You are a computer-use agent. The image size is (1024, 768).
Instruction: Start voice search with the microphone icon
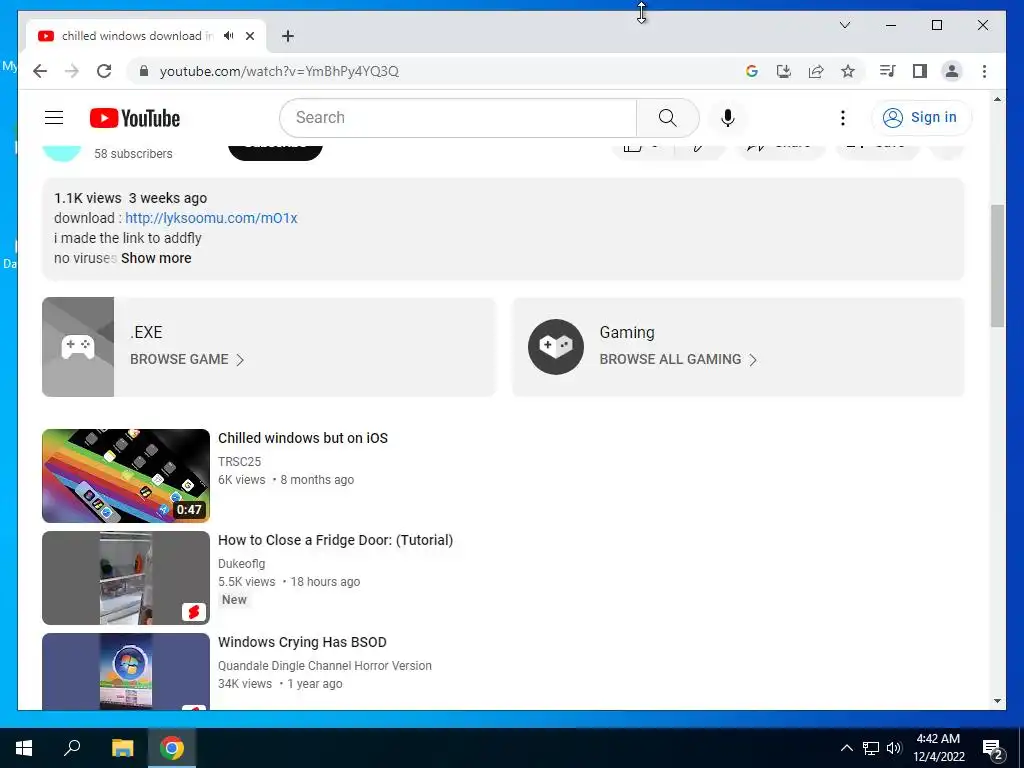[x=728, y=118]
